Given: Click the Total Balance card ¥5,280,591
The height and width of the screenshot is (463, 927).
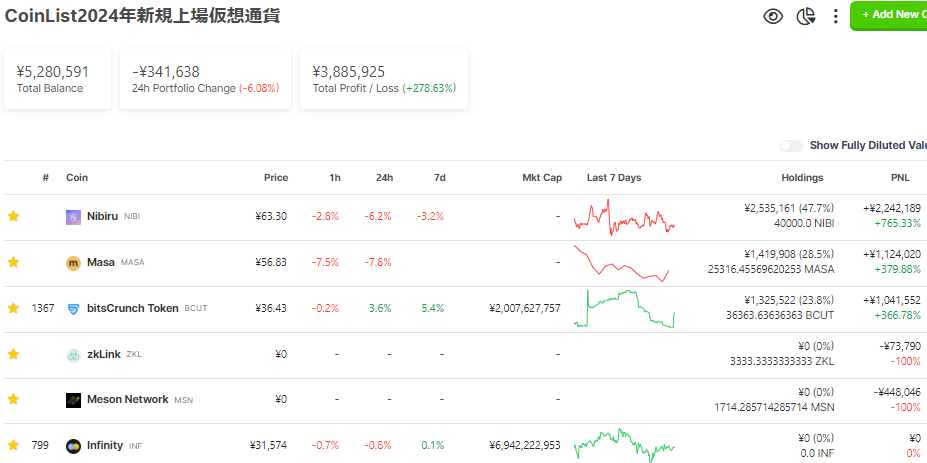Looking at the screenshot, I should click(x=57, y=79).
